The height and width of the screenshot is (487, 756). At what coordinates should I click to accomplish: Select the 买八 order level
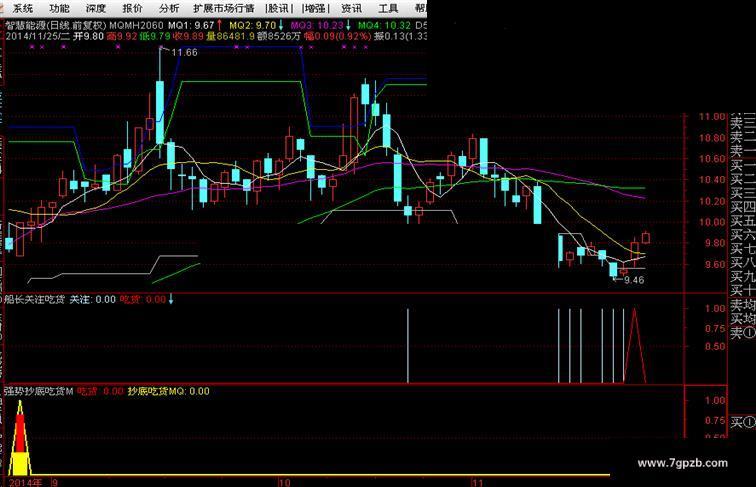click(742, 263)
